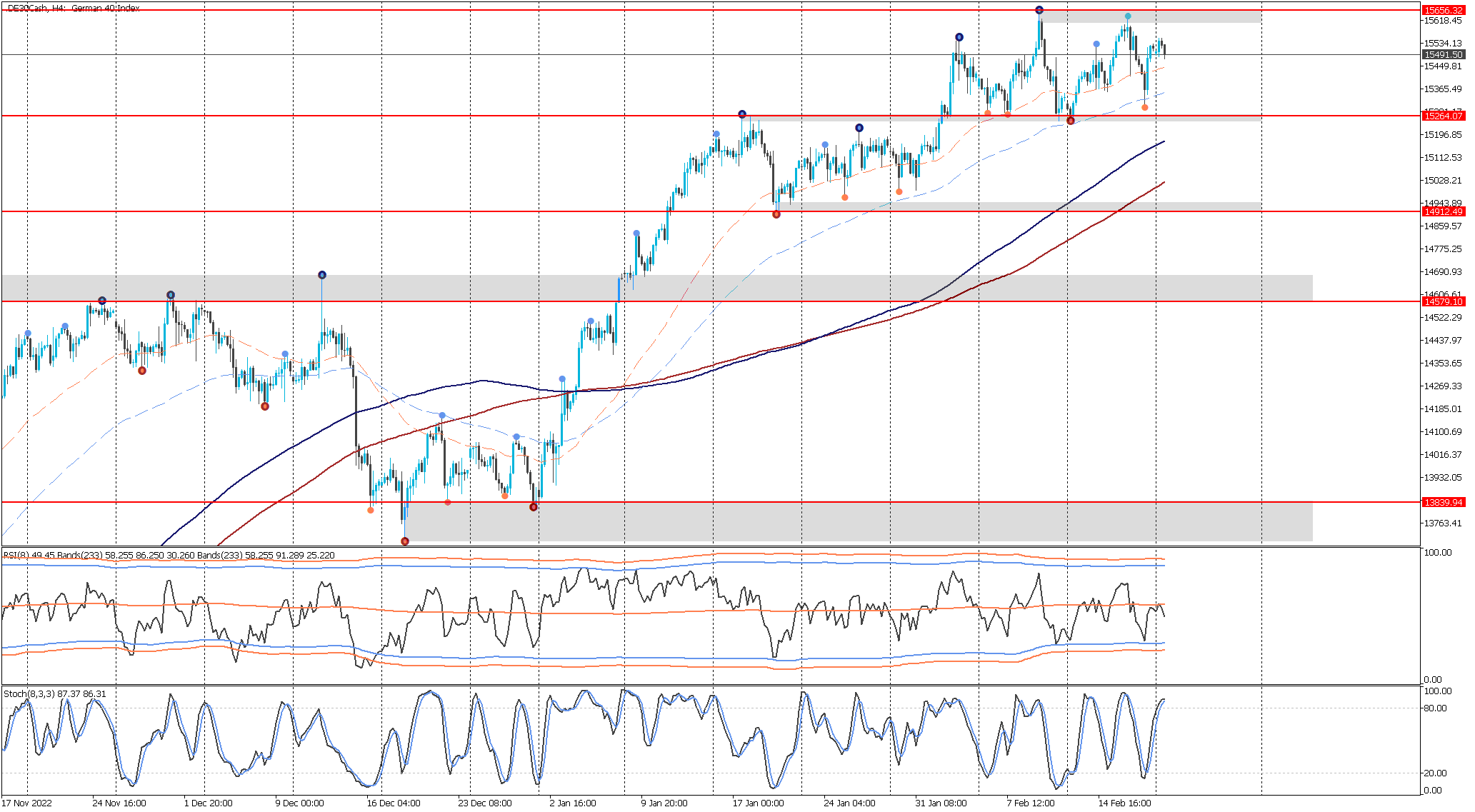Image resolution: width=1475 pixels, height=812 pixels.
Task: Click the Stochastic 80.00 level label
Action: (1435, 708)
